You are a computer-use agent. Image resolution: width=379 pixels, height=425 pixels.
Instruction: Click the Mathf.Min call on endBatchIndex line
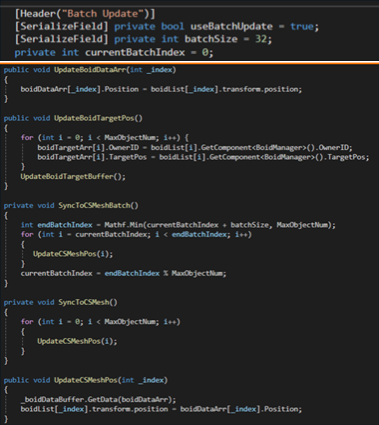click(x=220, y=225)
